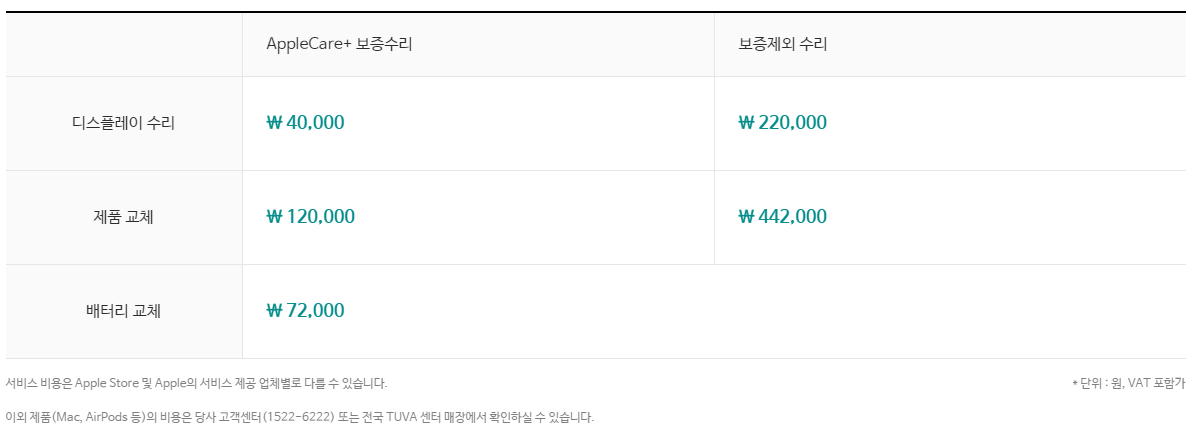This screenshot has width=1197, height=431.
Task: Click the won symbol before 72,000
Action: [274, 311]
